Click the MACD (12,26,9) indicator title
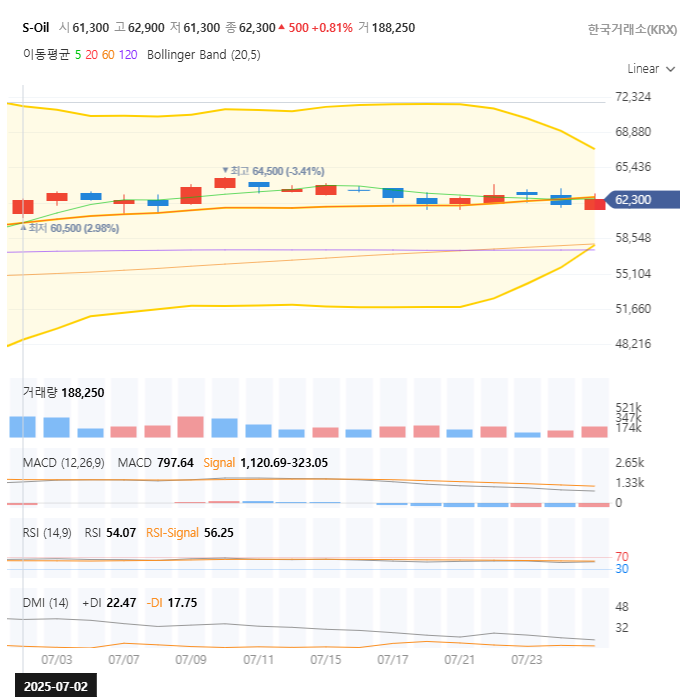Viewport: 680px width, 697px height. tap(64, 463)
